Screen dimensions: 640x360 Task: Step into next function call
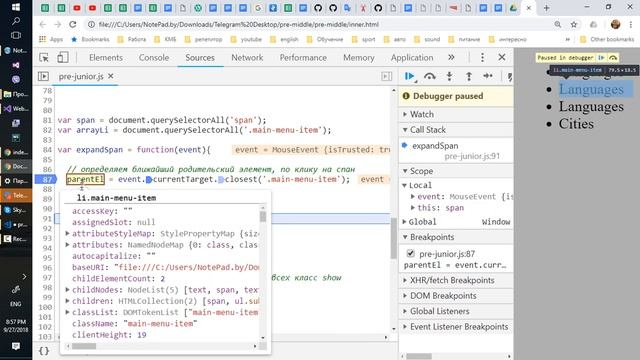pyautogui.click(x=449, y=76)
